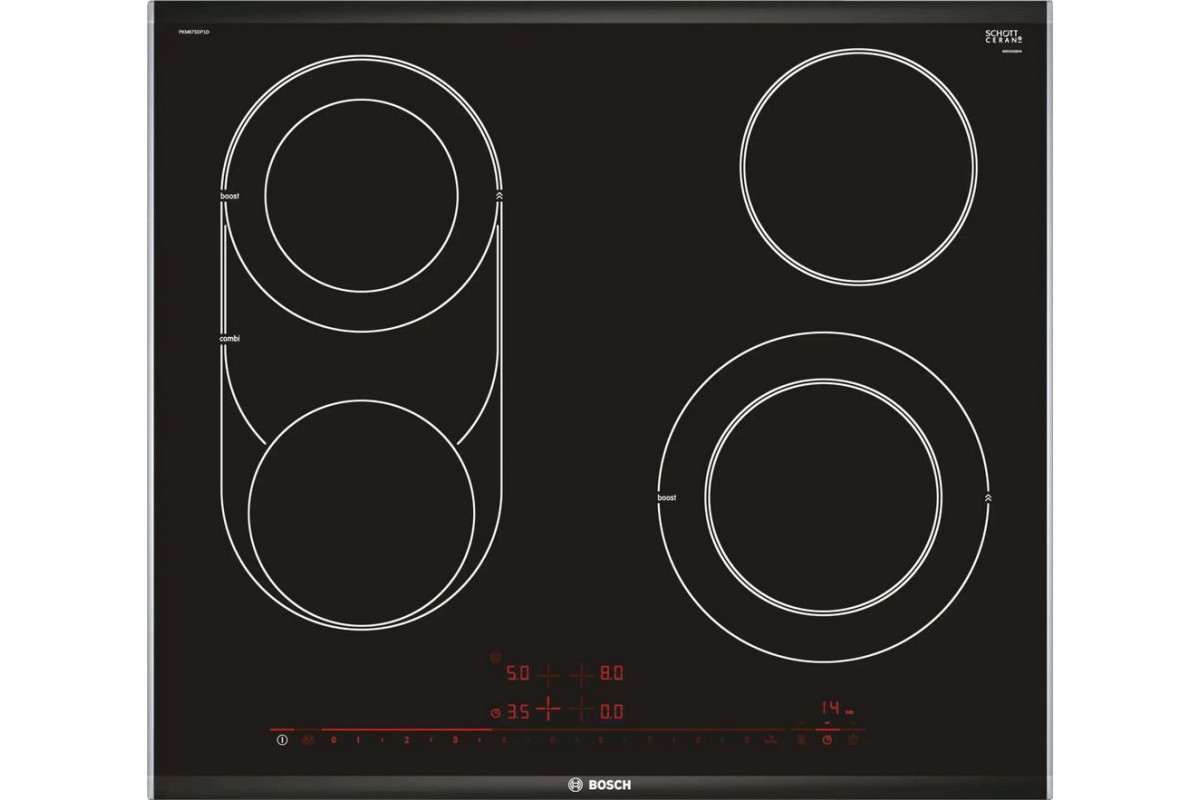
Task: Tap the BOSCH logo at bottom
Action: coord(600,784)
